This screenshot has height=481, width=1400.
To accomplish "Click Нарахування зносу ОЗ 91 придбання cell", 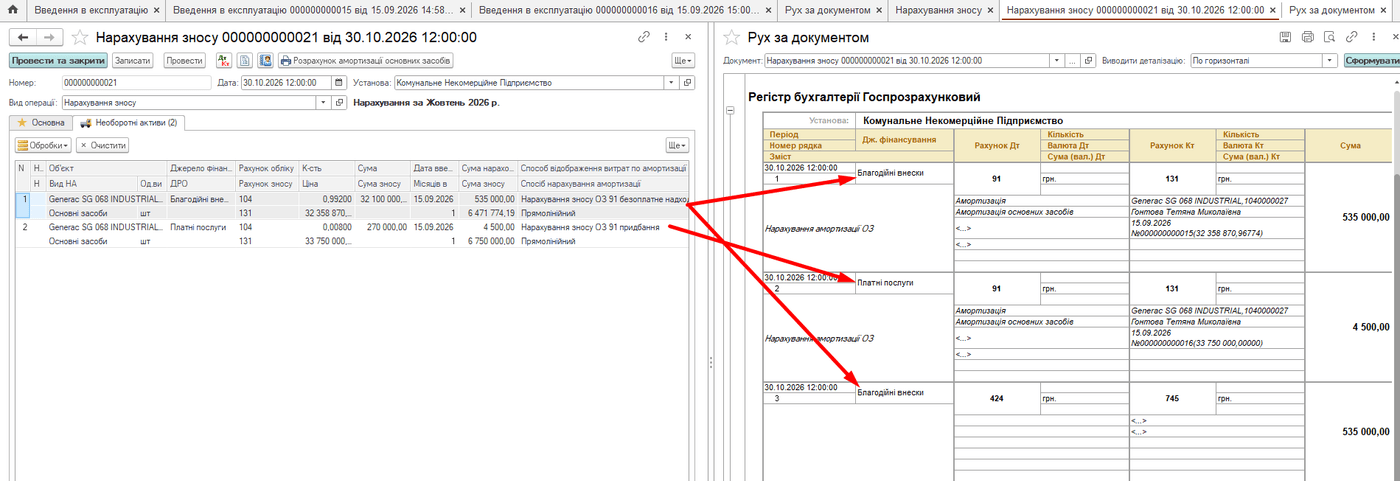I will (603, 227).
